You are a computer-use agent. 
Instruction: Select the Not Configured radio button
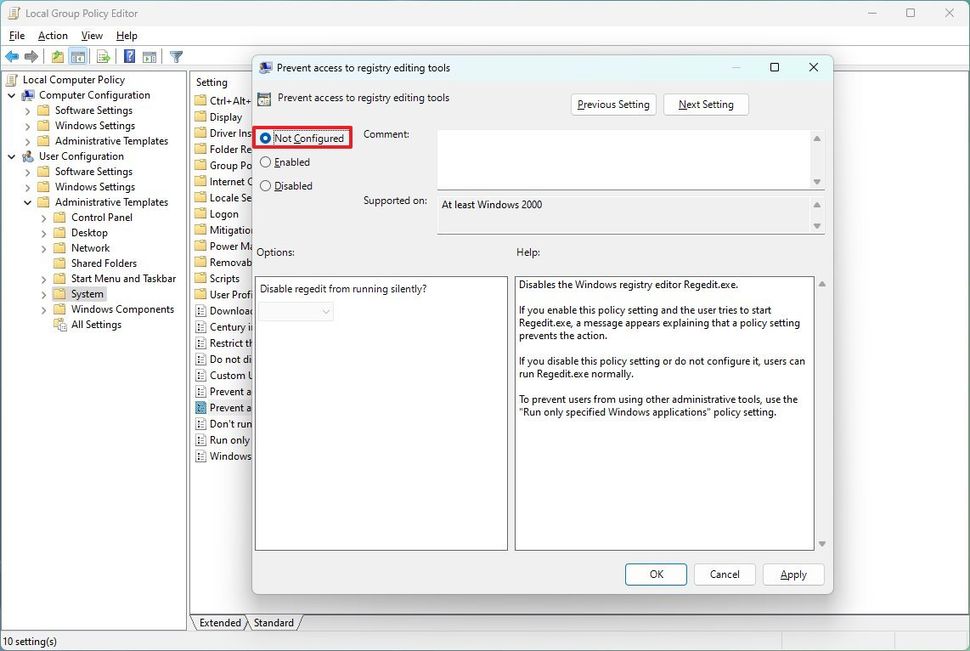(x=265, y=137)
